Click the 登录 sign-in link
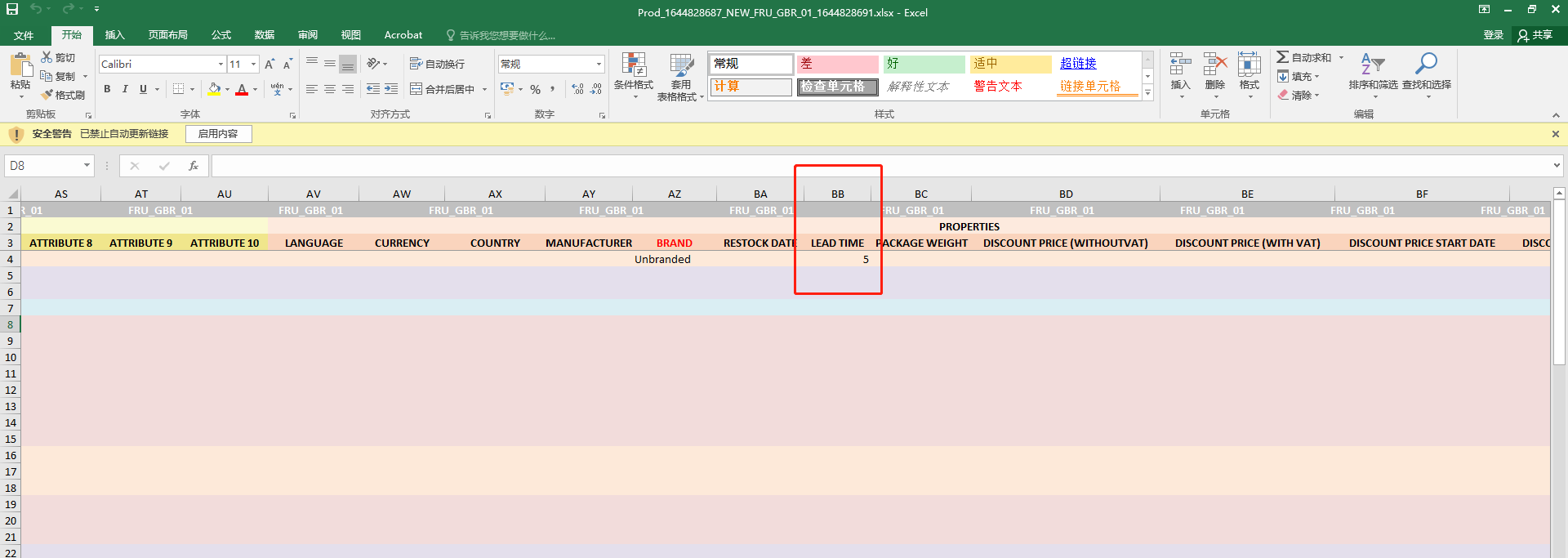 1493,35
